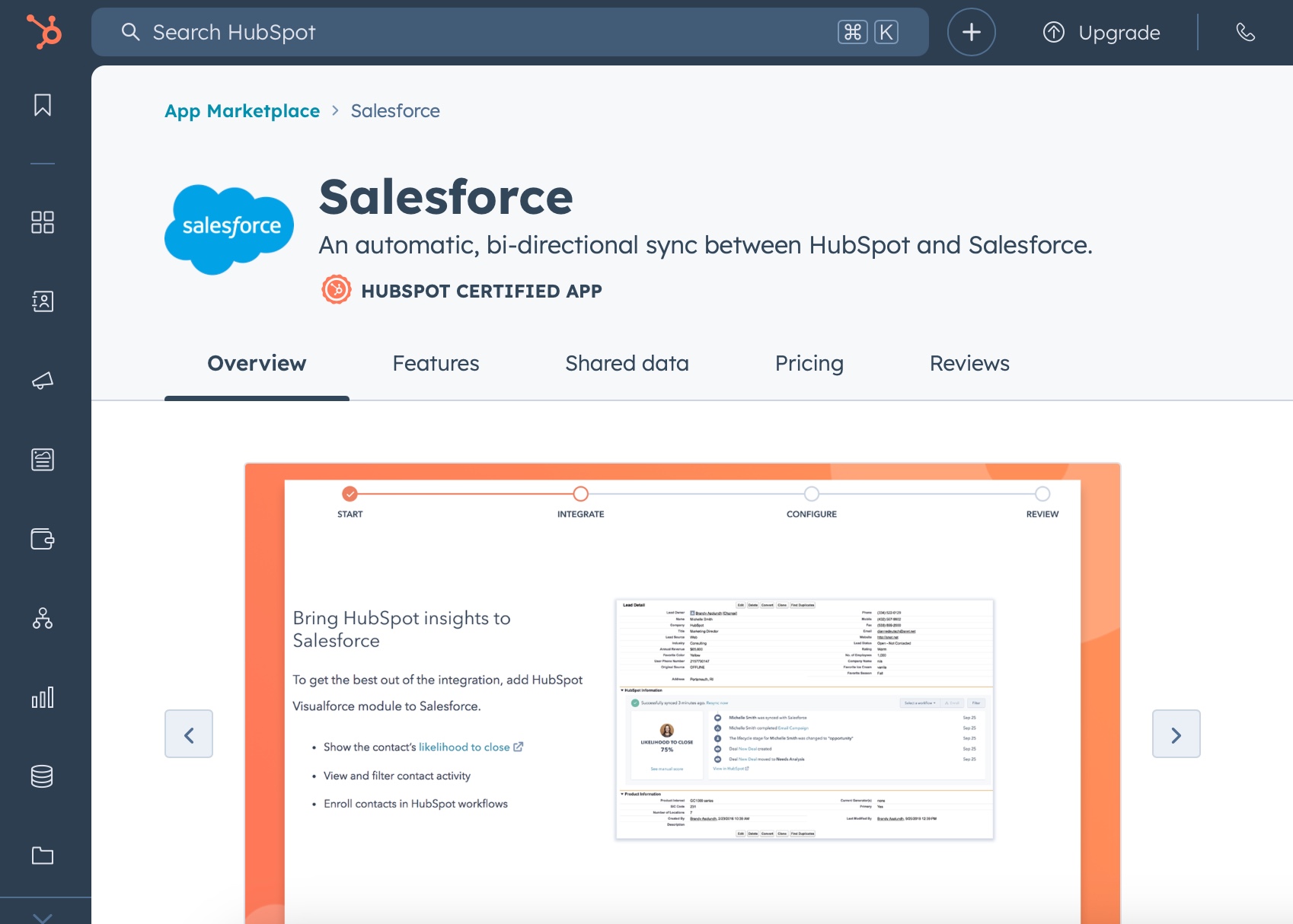This screenshot has width=1293, height=924.
Task: Click the Upgrade button
Action: coord(1100,32)
